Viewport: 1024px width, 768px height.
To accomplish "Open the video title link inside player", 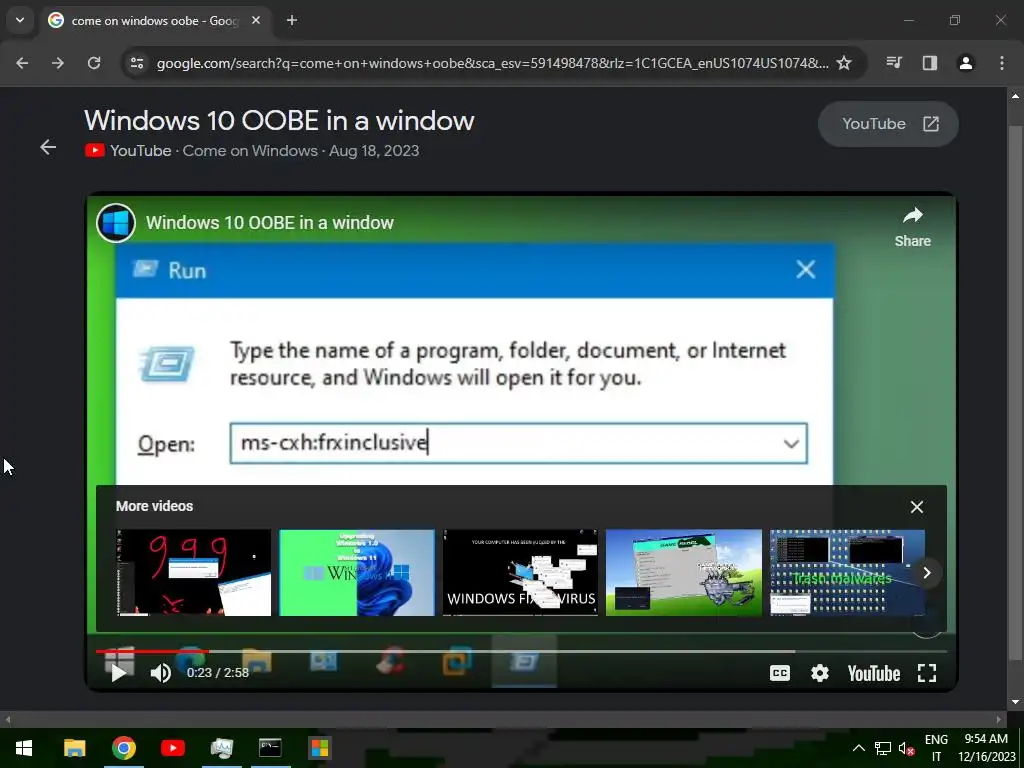I will (270, 223).
